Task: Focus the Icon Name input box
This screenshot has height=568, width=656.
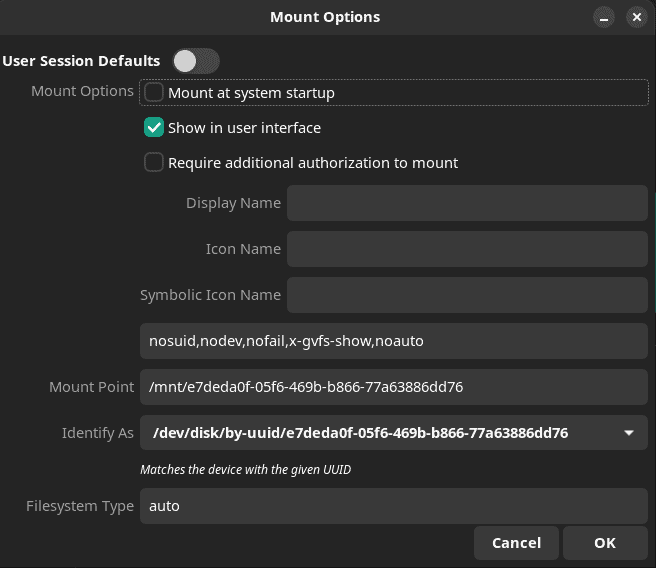Action: (x=467, y=249)
